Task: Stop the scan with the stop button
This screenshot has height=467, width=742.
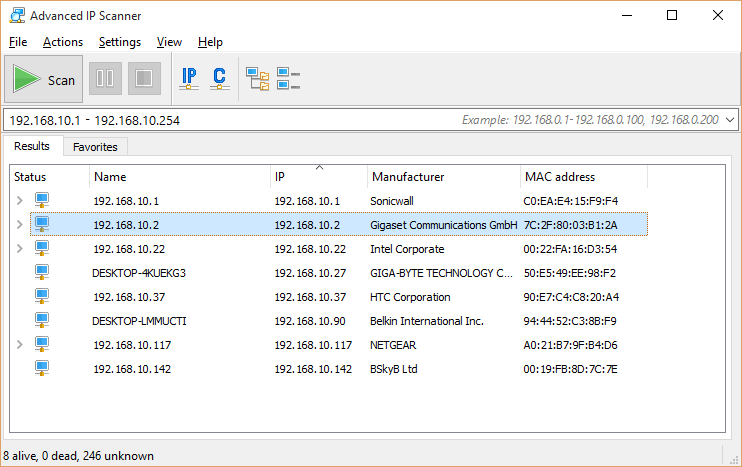Action: click(144, 78)
